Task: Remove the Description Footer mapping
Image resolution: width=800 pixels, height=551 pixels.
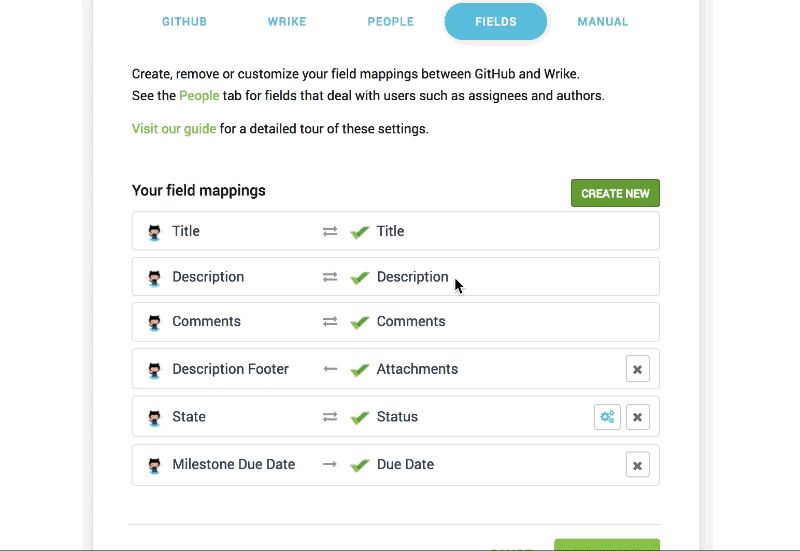Action: 637,369
